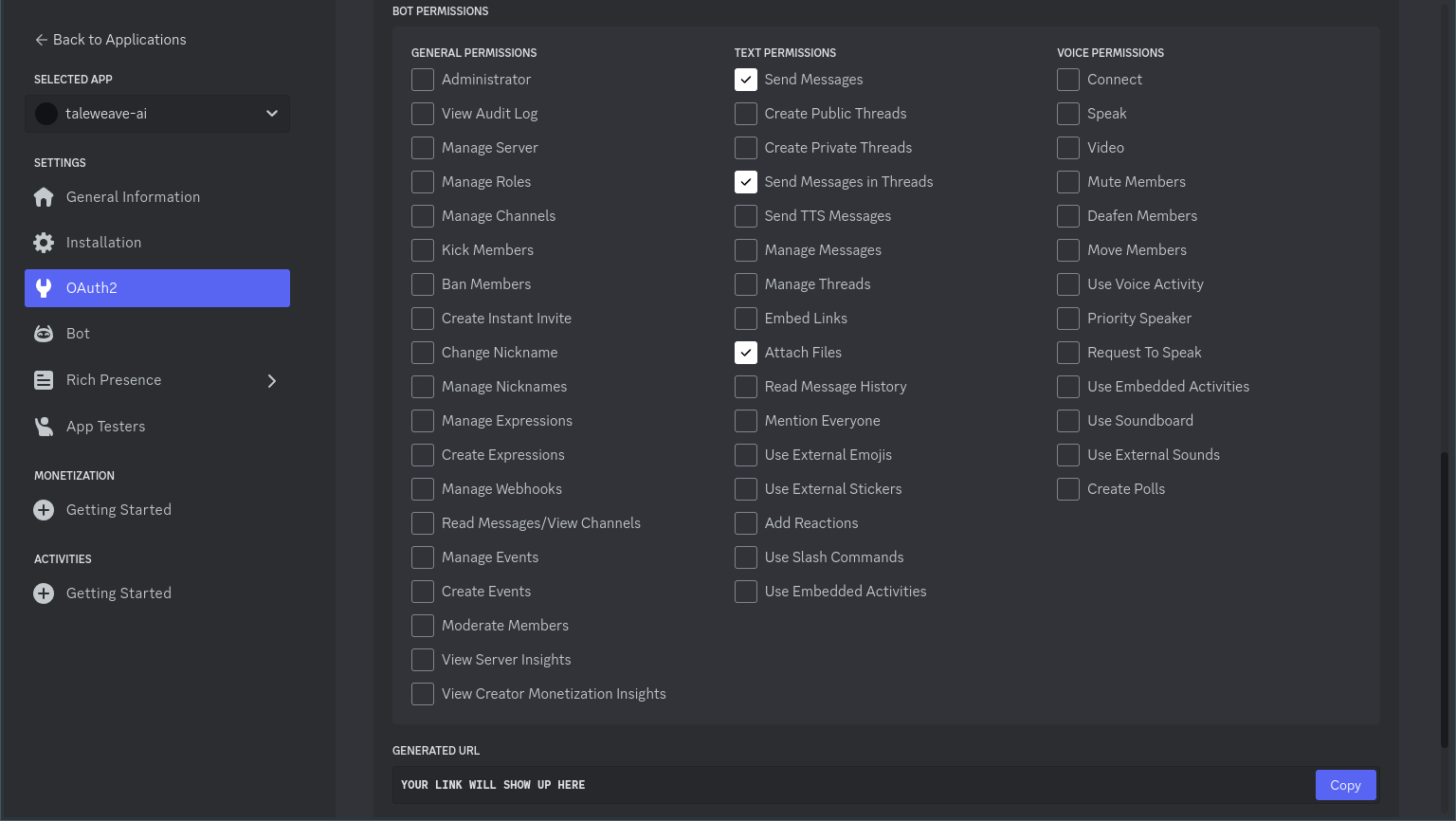
Task: Enable Read Messages/View Channels permission
Action: (423, 523)
